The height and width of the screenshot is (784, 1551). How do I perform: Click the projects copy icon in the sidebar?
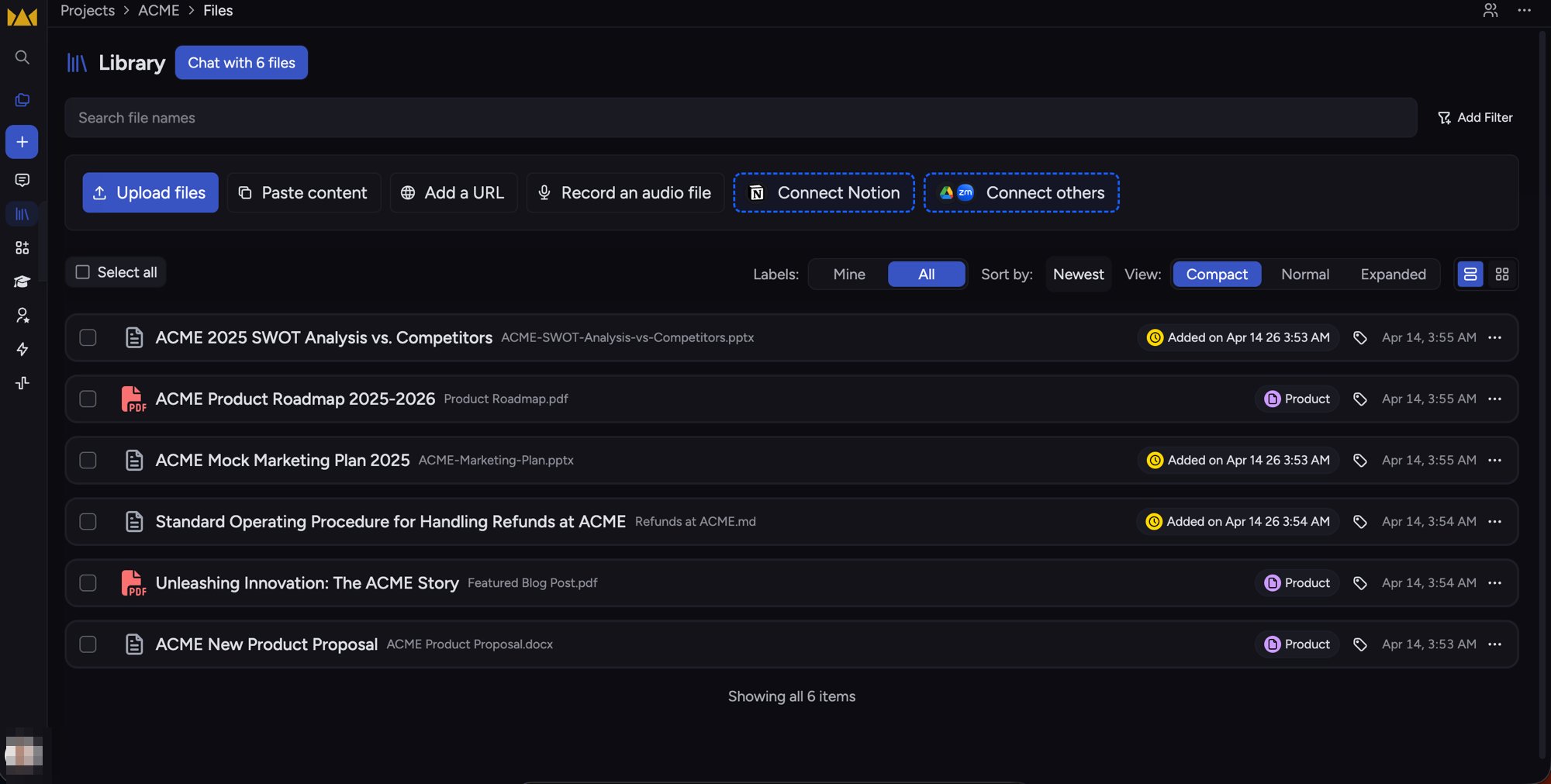click(22, 100)
